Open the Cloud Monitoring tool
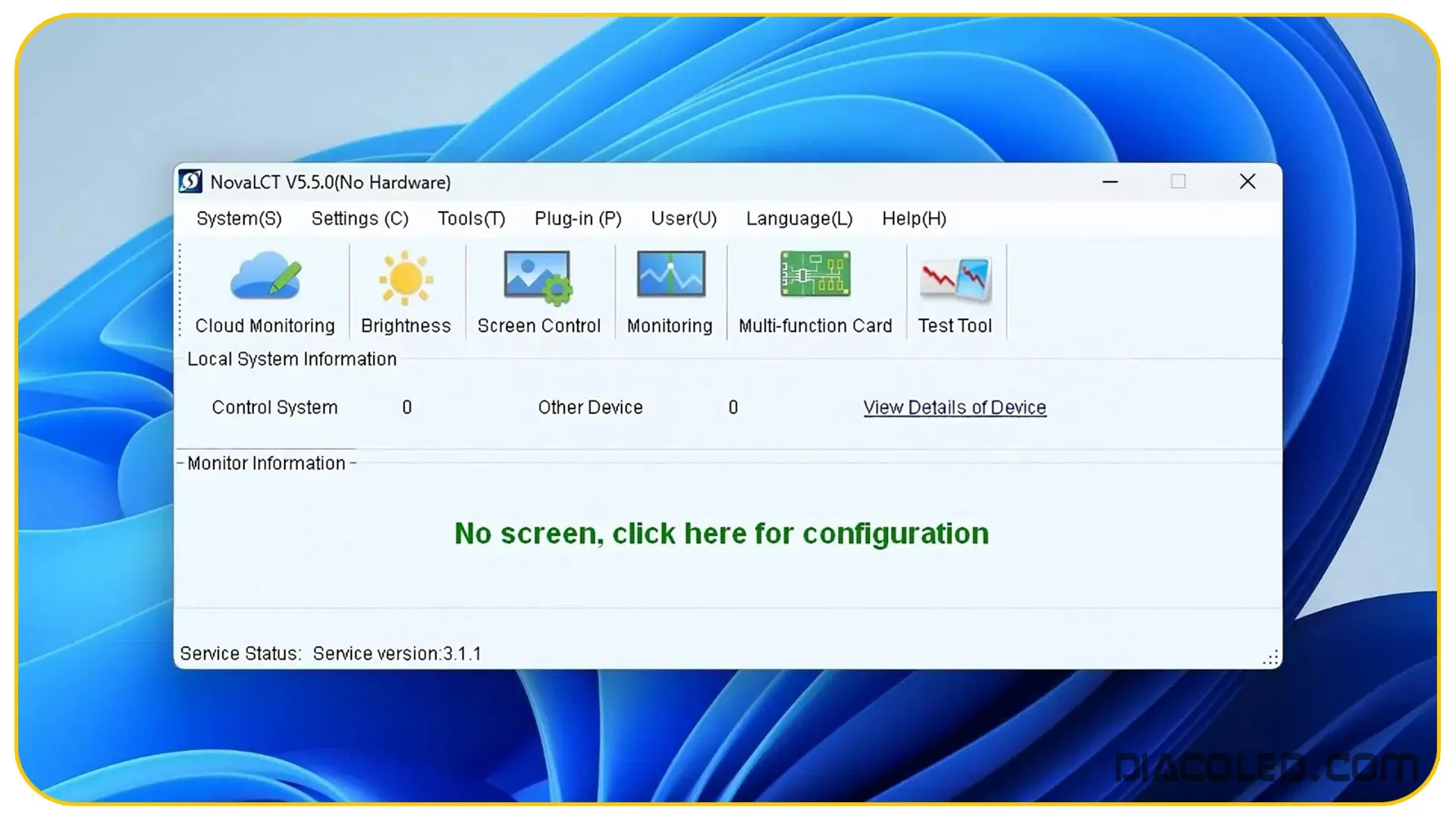The width and height of the screenshot is (1456, 819). pos(265,293)
